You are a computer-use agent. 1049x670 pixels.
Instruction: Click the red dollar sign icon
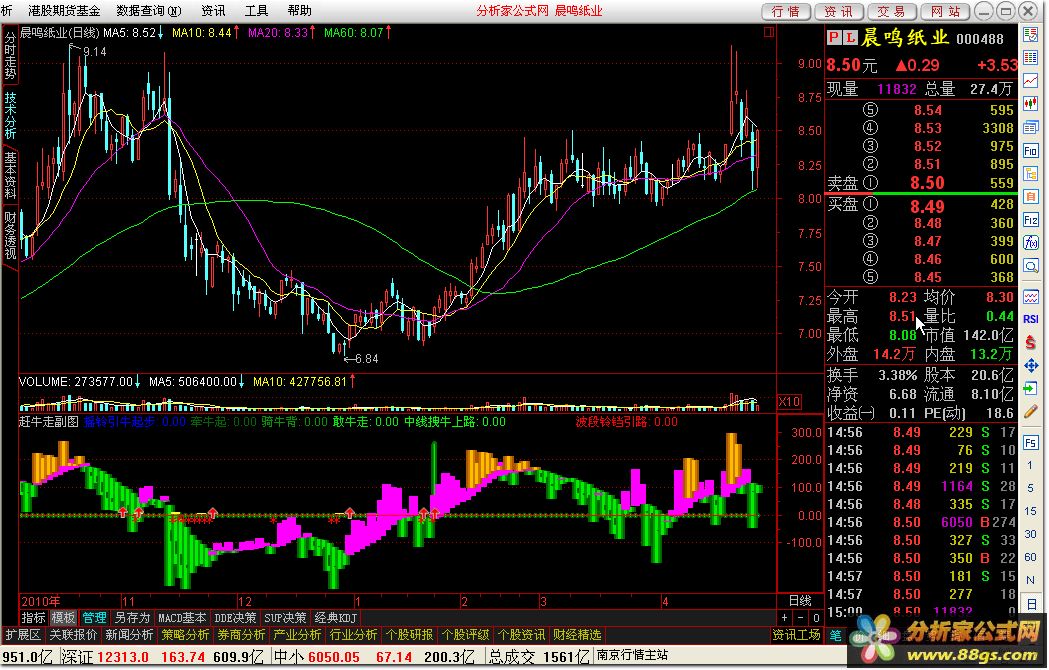coord(1031,343)
